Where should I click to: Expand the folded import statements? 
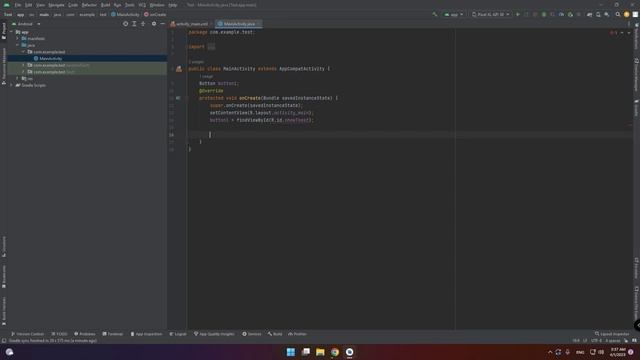click(x=211, y=47)
